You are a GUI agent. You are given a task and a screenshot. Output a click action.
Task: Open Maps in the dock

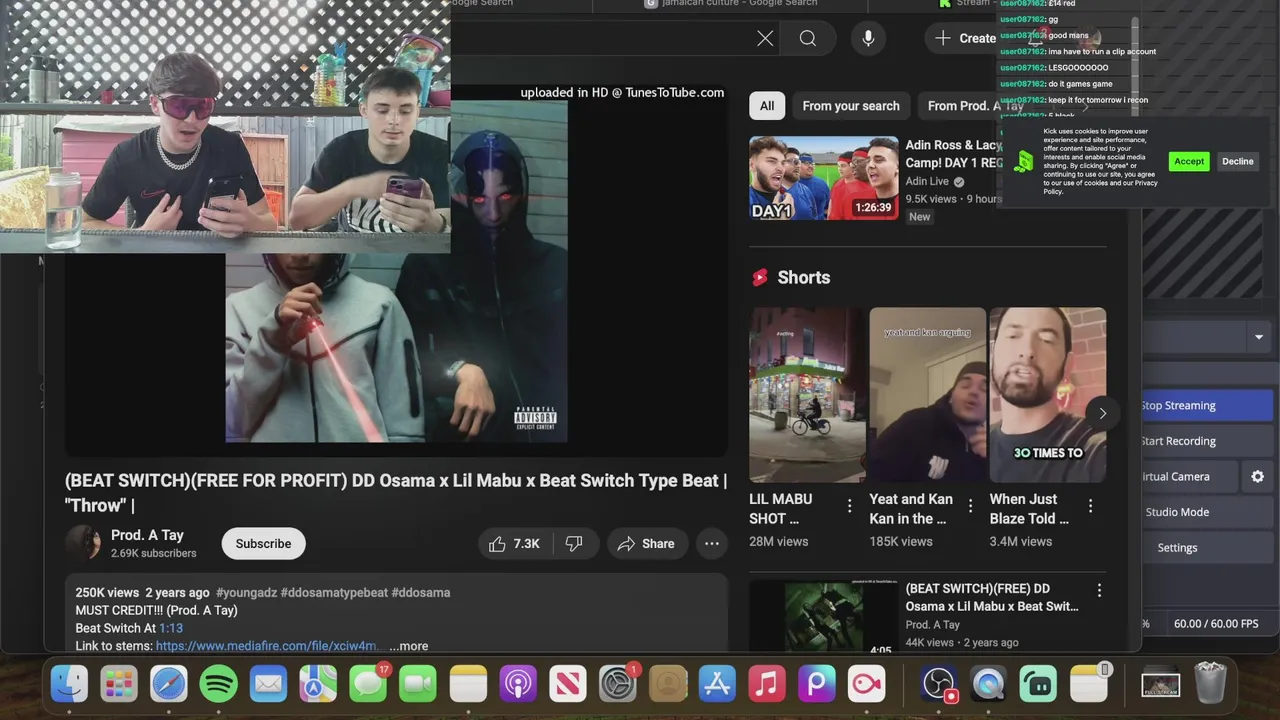point(318,684)
